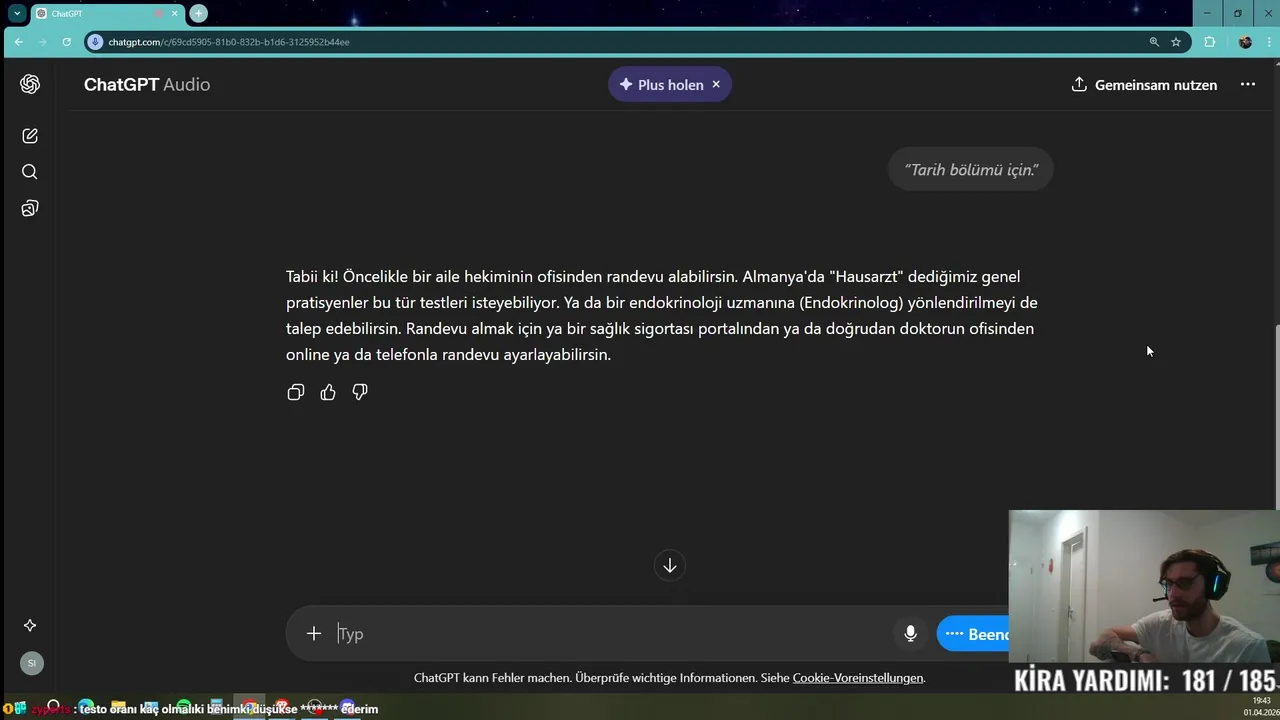Viewport: 1280px width, 720px height.
Task: End the voice session with Beenden button
Action: [974, 634]
